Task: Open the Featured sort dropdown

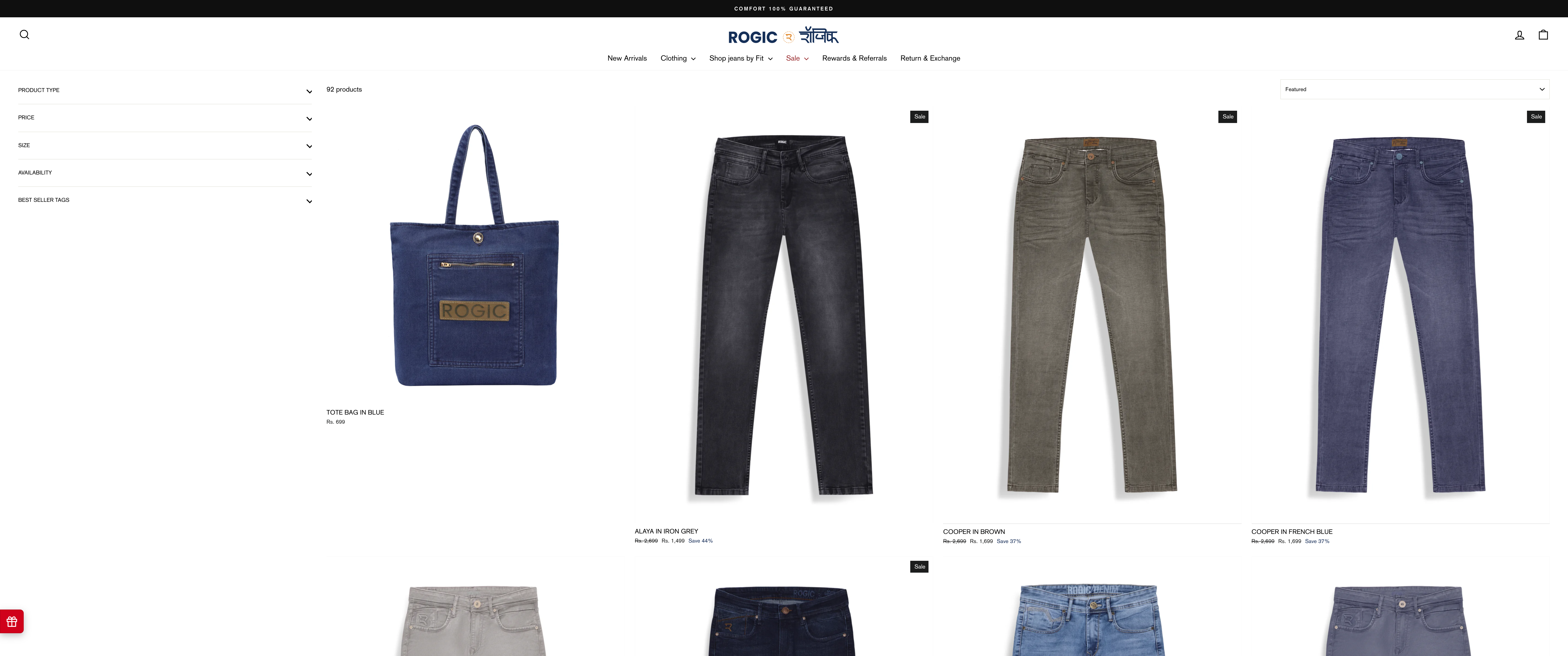Action: tap(1415, 90)
